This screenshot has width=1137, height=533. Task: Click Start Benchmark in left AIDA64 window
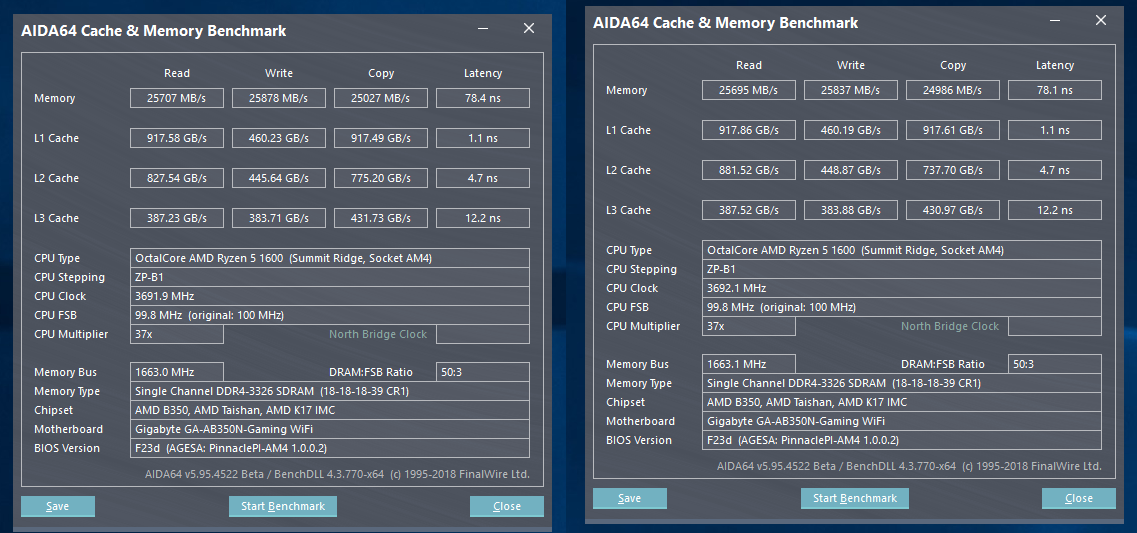click(x=283, y=506)
